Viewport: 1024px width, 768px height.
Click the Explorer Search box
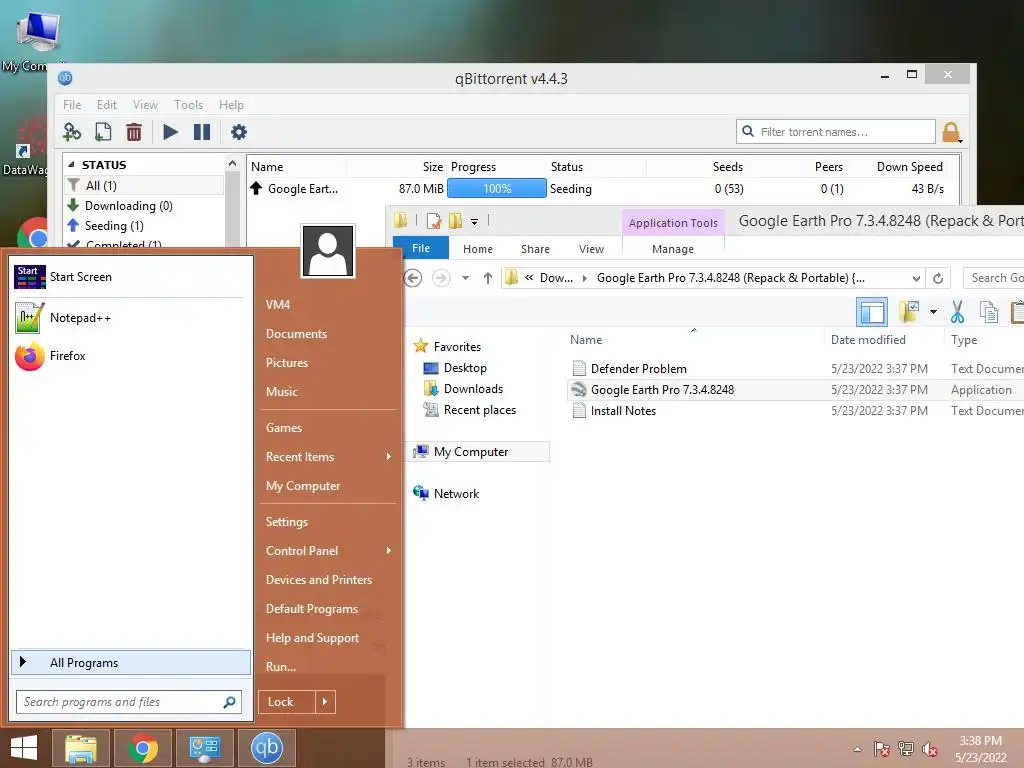point(995,278)
